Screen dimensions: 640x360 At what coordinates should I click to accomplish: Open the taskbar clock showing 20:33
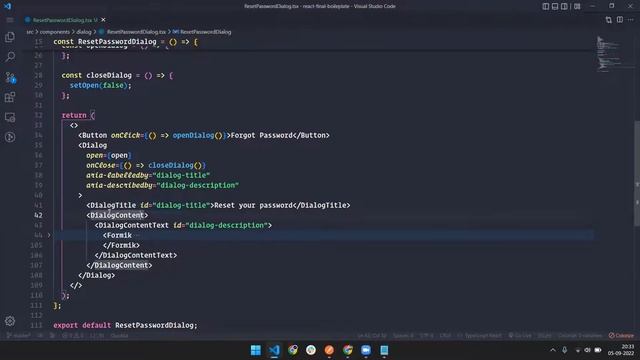click(621, 350)
